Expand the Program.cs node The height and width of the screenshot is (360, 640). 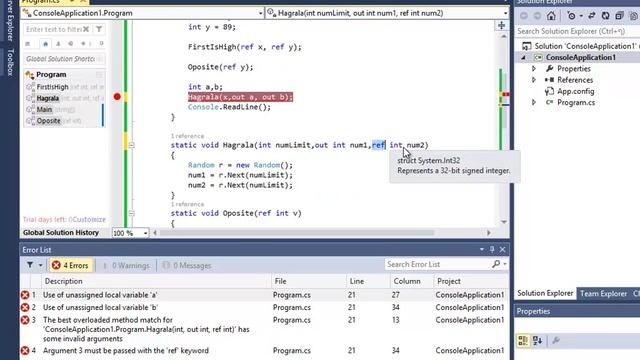(534, 102)
